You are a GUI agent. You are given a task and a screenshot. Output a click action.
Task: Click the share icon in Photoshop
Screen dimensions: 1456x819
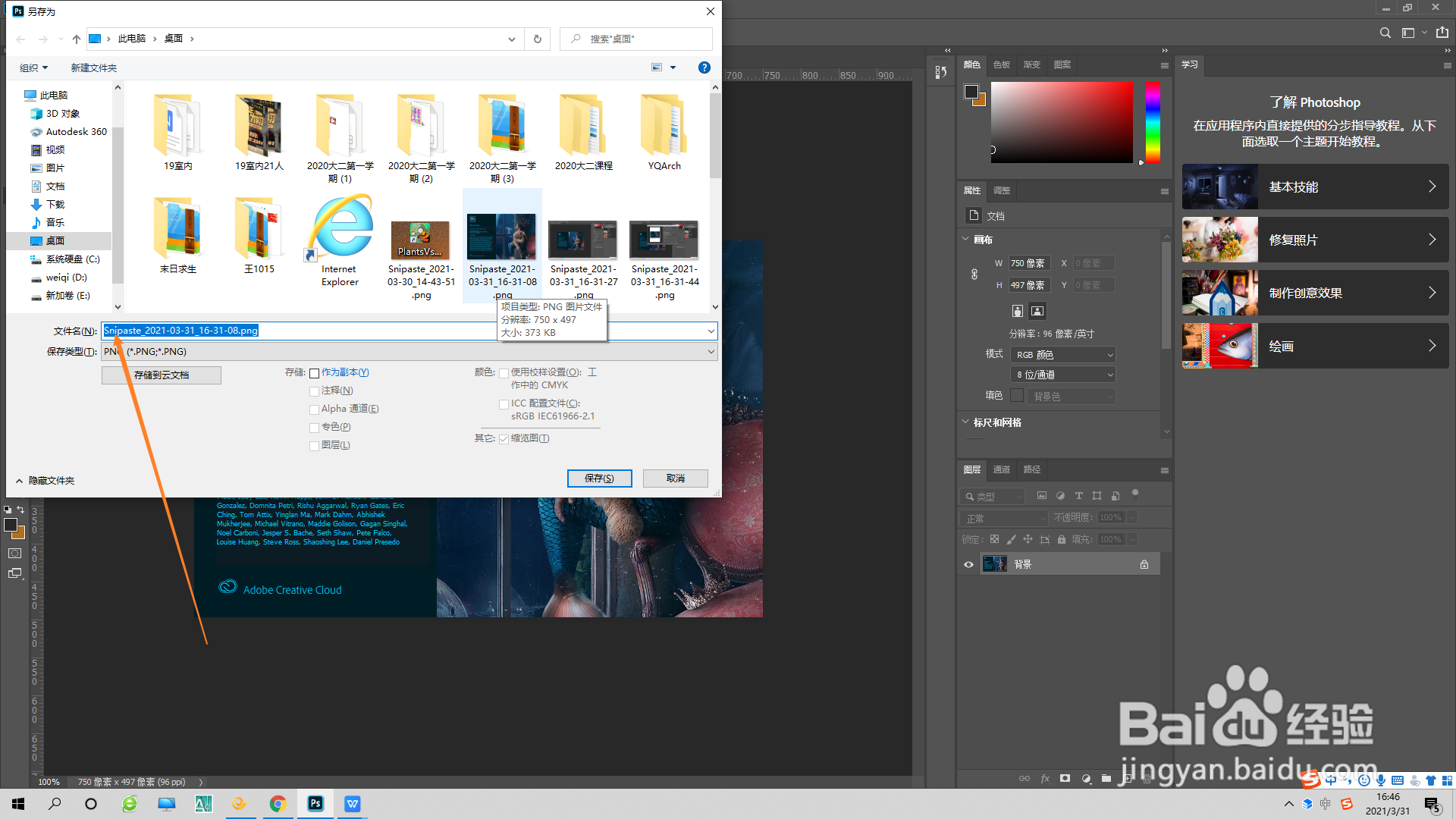(x=1442, y=32)
